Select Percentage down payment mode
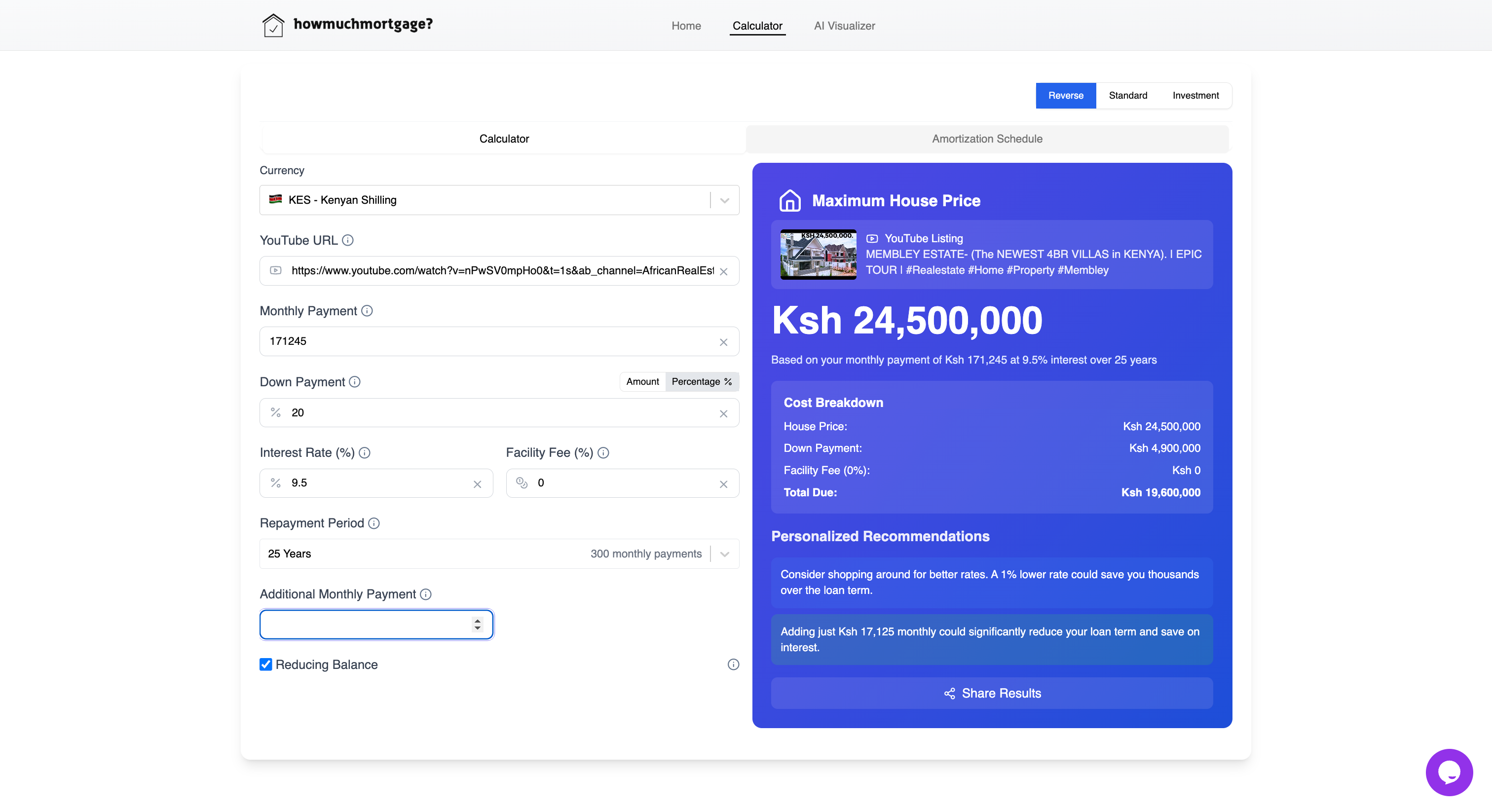 click(x=702, y=382)
